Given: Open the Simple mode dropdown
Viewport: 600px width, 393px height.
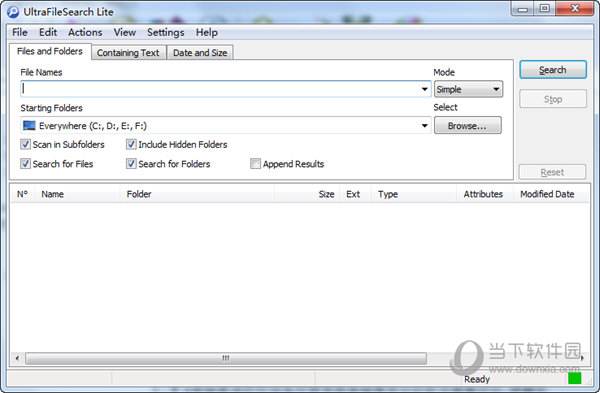Looking at the screenshot, I should point(468,89).
